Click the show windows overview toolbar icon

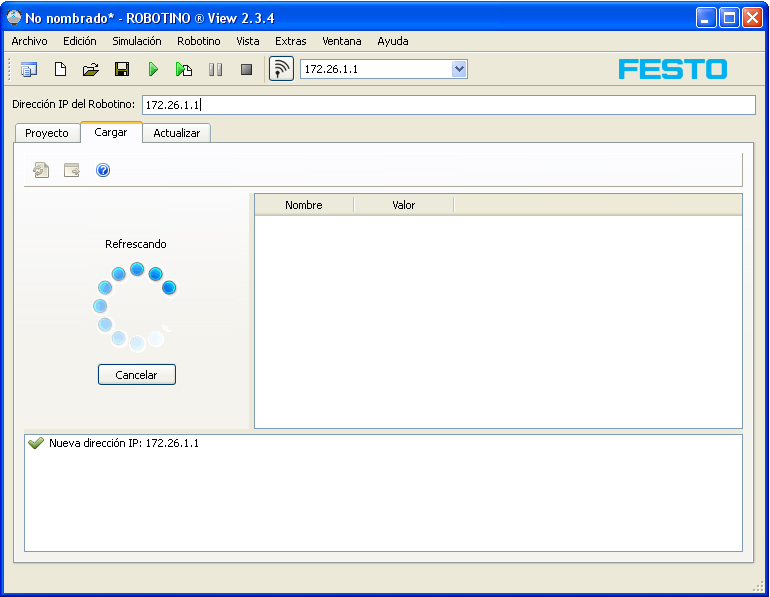[x=29, y=69]
